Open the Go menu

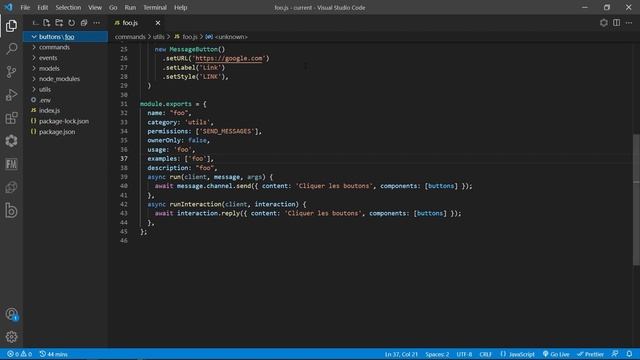[x=113, y=7]
